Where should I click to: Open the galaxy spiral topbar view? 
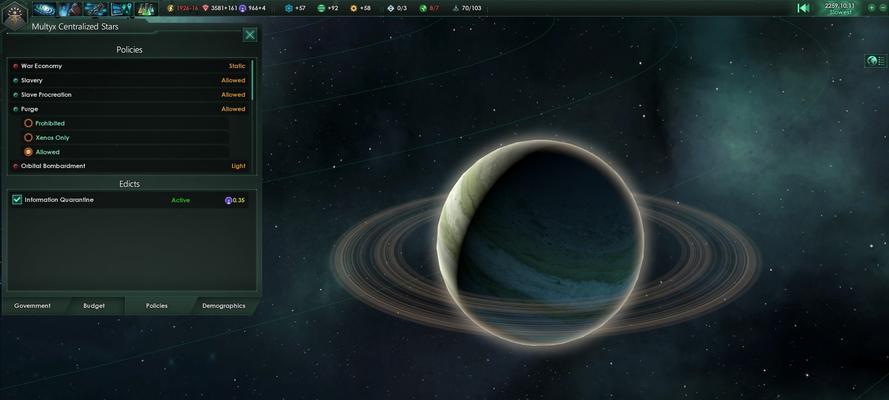pyautogui.click(x=44, y=8)
